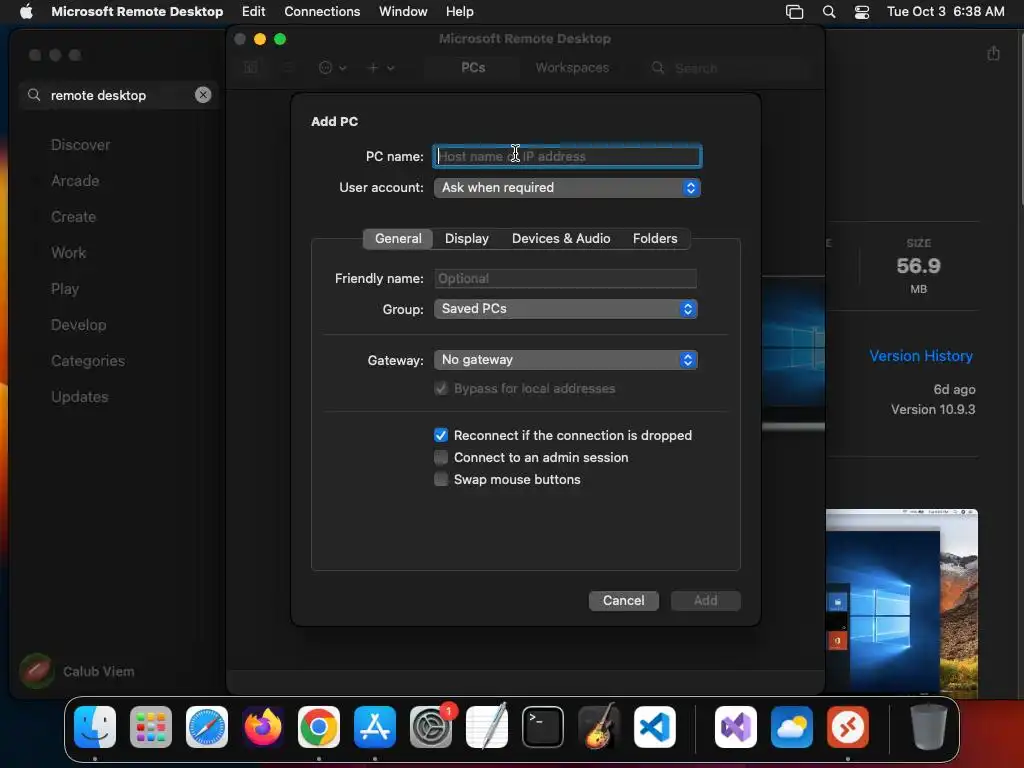The image size is (1024, 768).
Task: Open Control Center in menu bar
Action: pos(862,12)
